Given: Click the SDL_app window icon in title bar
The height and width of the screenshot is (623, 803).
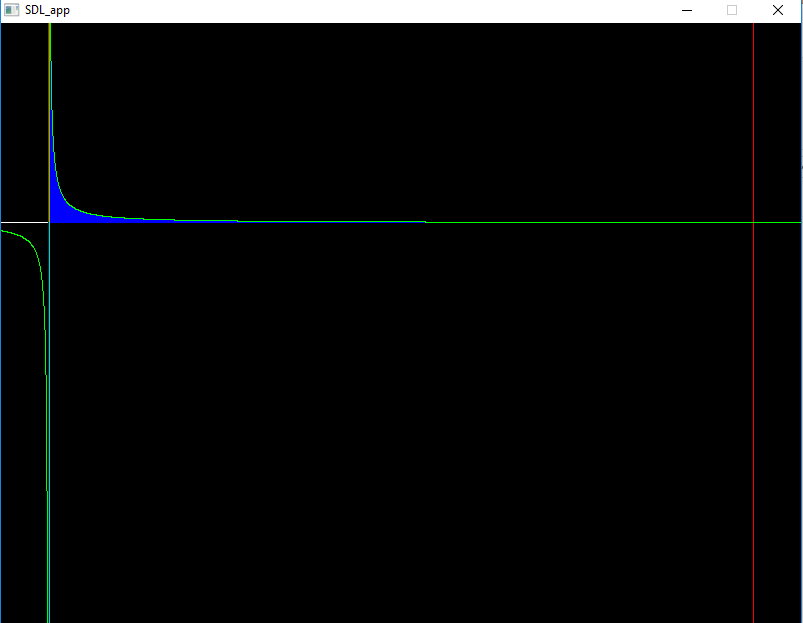Looking at the screenshot, I should pyautogui.click(x=12, y=10).
